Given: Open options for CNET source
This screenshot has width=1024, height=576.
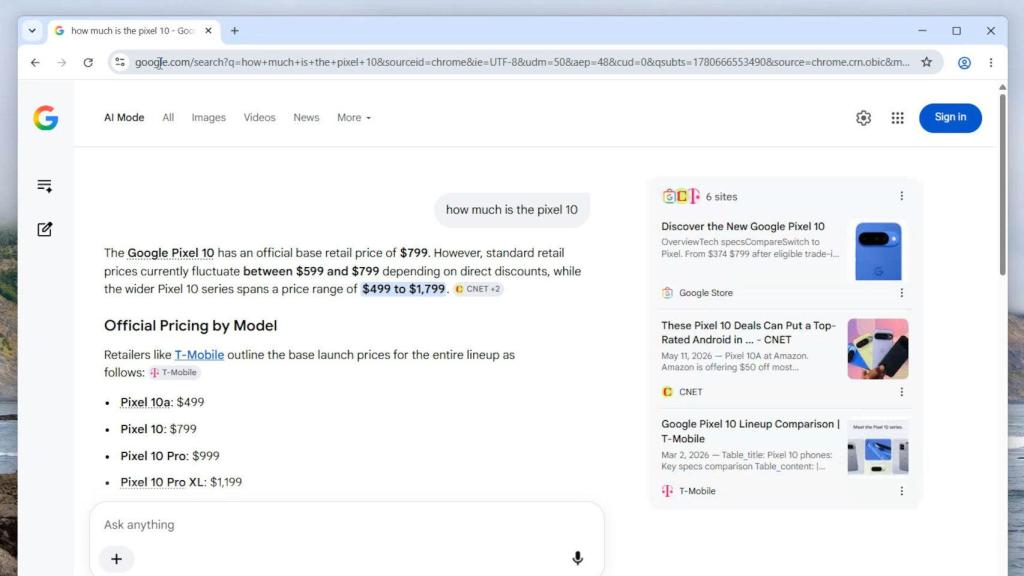Looking at the screenshot, I should tap(901, 392).
